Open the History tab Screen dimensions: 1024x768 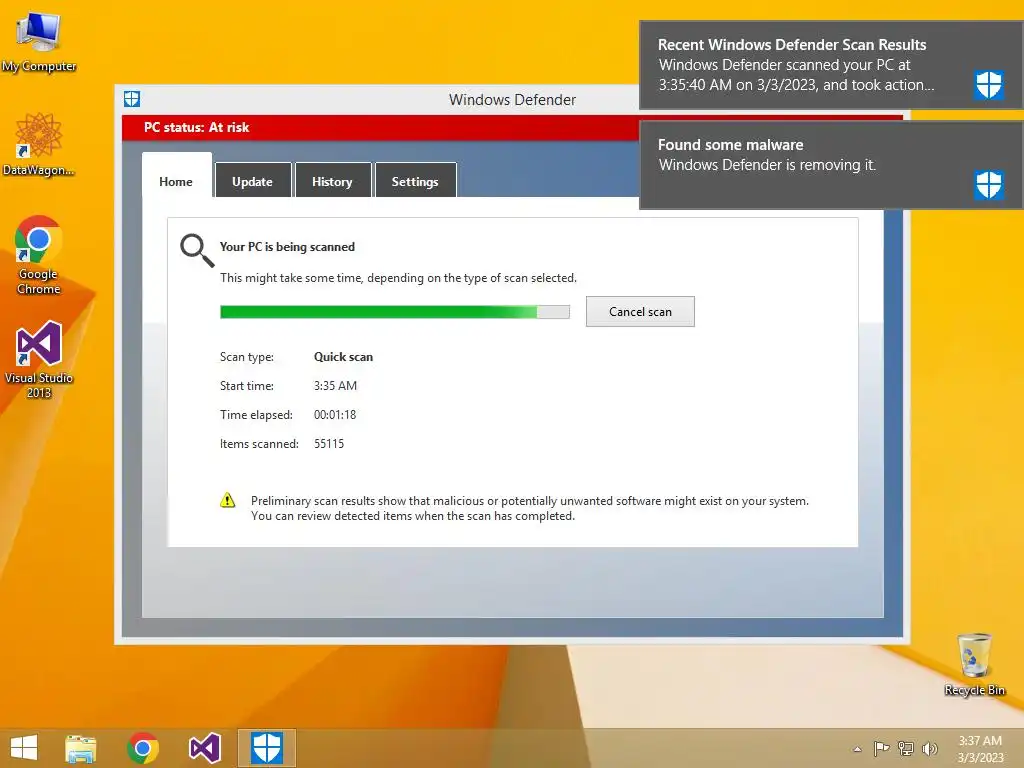click(332, 180)
